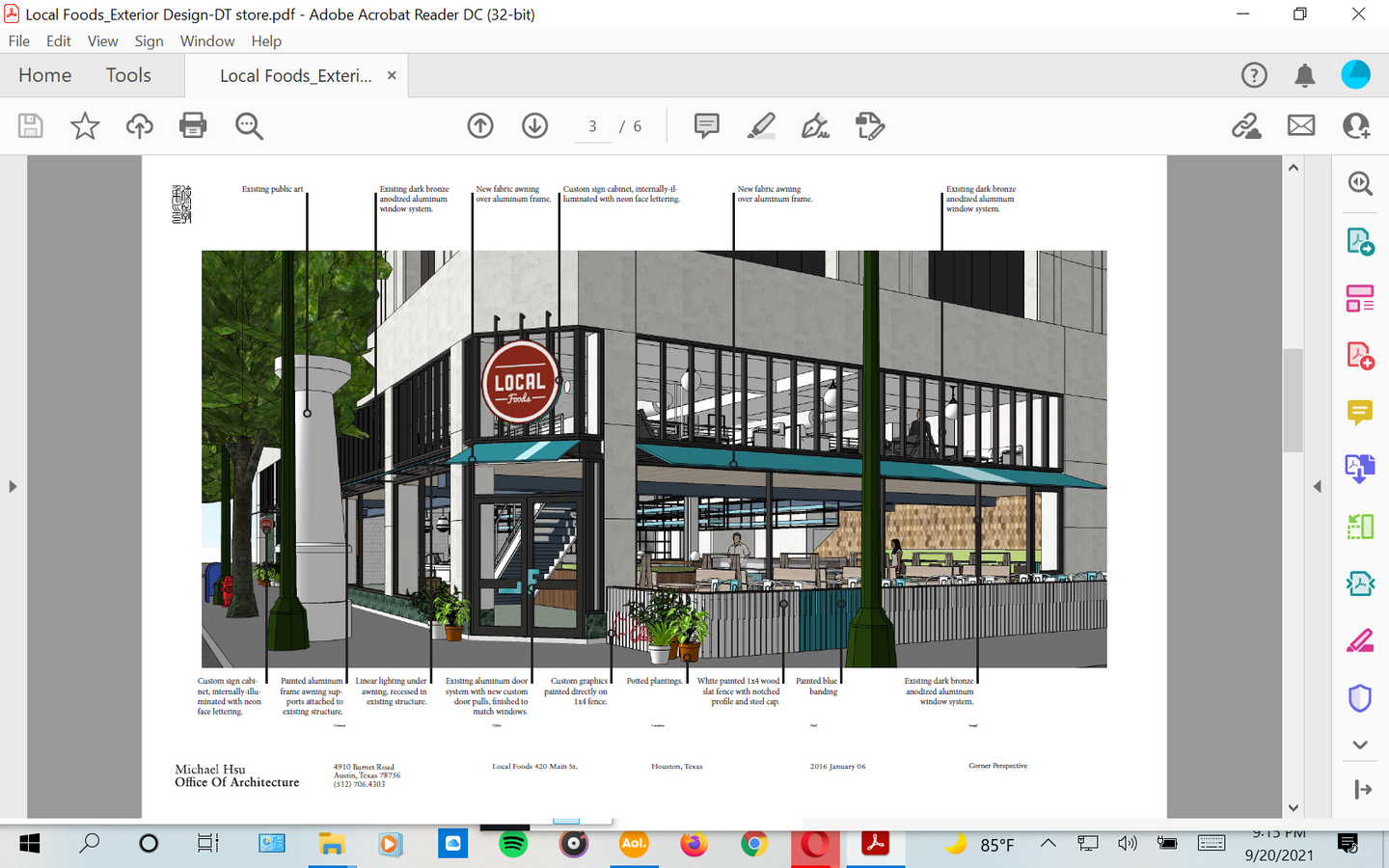This screenshot has width=1389, height=868.
Task: Share a link to this file
Action: click(x=1246, y=125)
